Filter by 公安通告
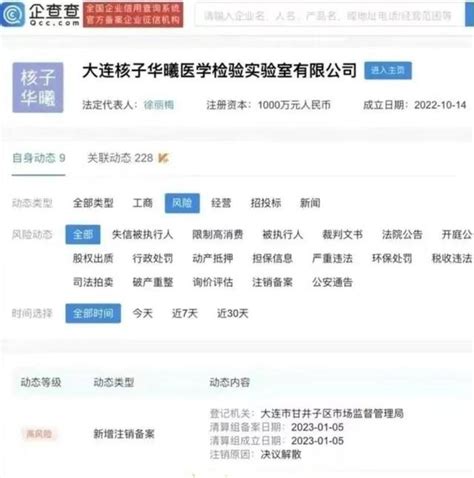 pyautogui.click(x=332, y=282)
